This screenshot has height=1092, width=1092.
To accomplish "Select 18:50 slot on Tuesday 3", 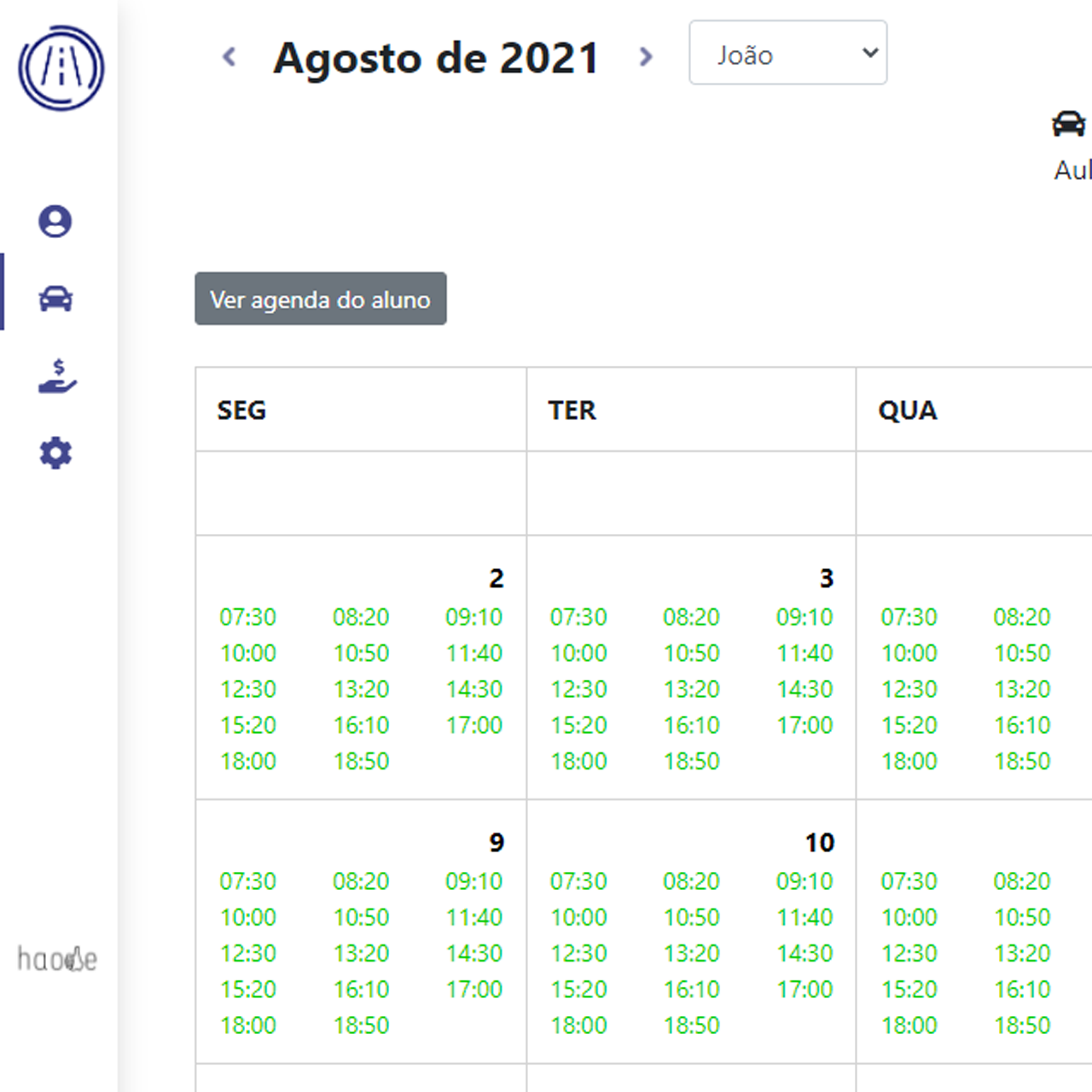I will coord(692,761).
